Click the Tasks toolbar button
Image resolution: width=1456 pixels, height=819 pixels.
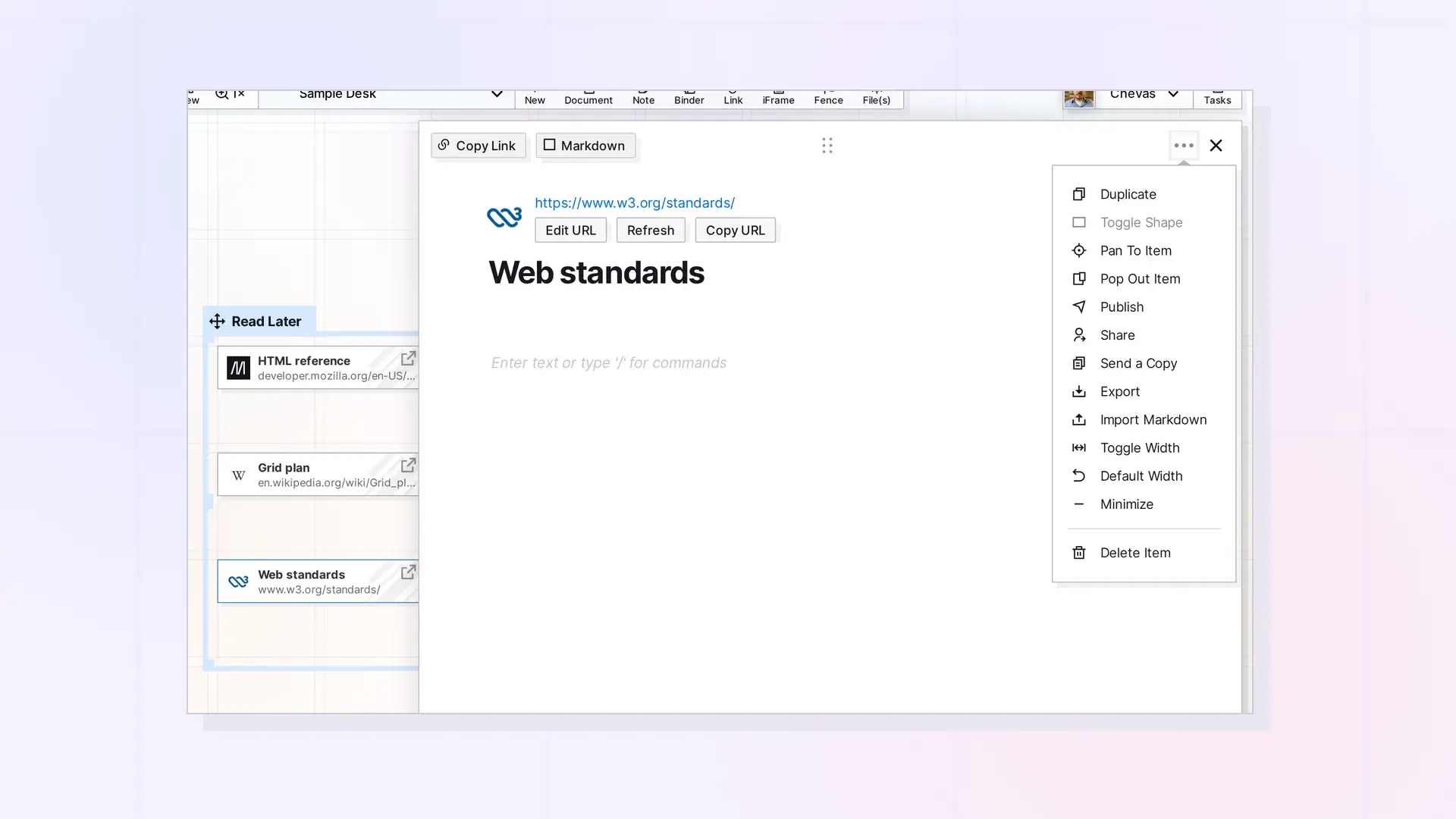[1217, 99]
